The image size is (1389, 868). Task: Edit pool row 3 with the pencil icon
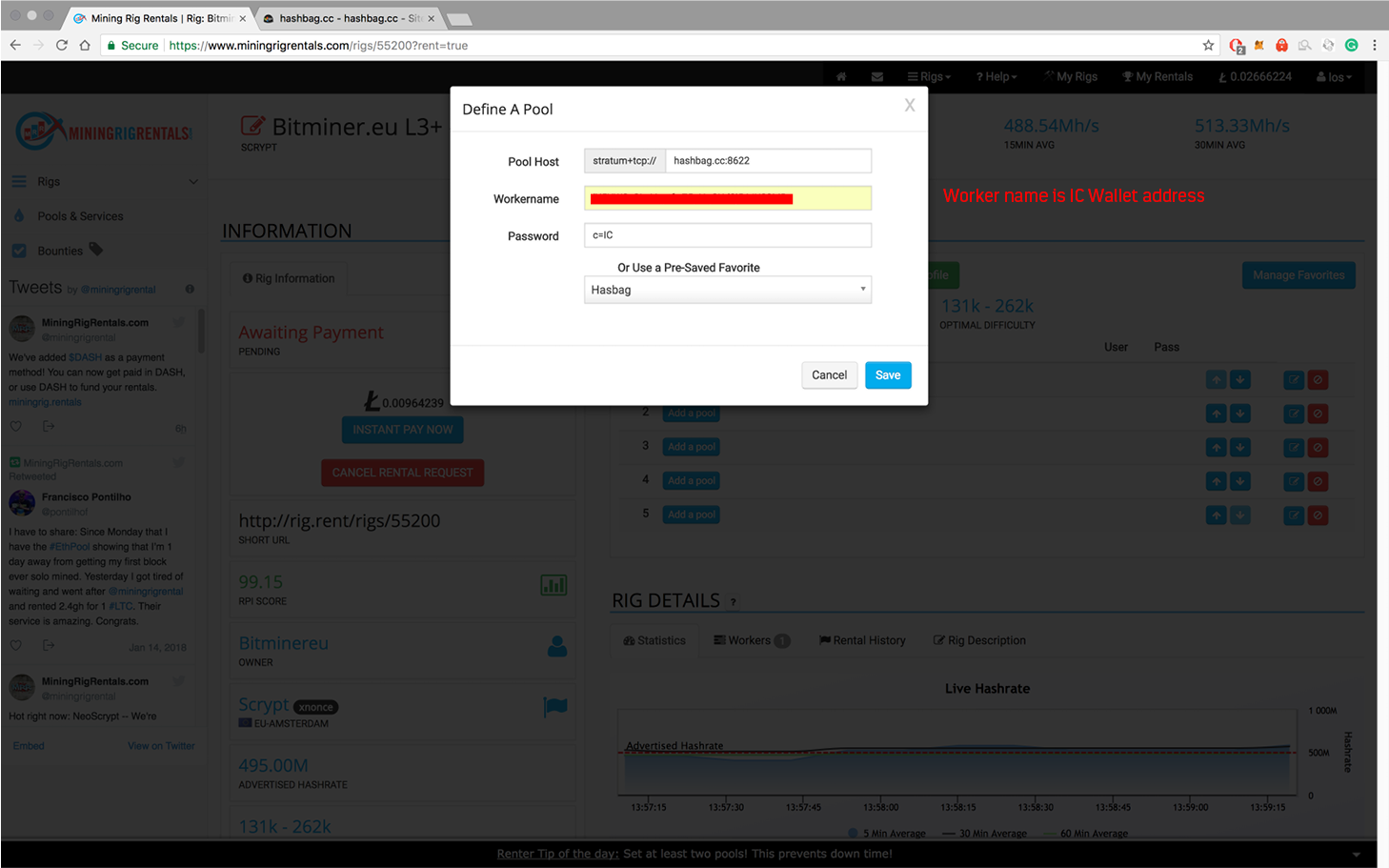[1294, 447]
